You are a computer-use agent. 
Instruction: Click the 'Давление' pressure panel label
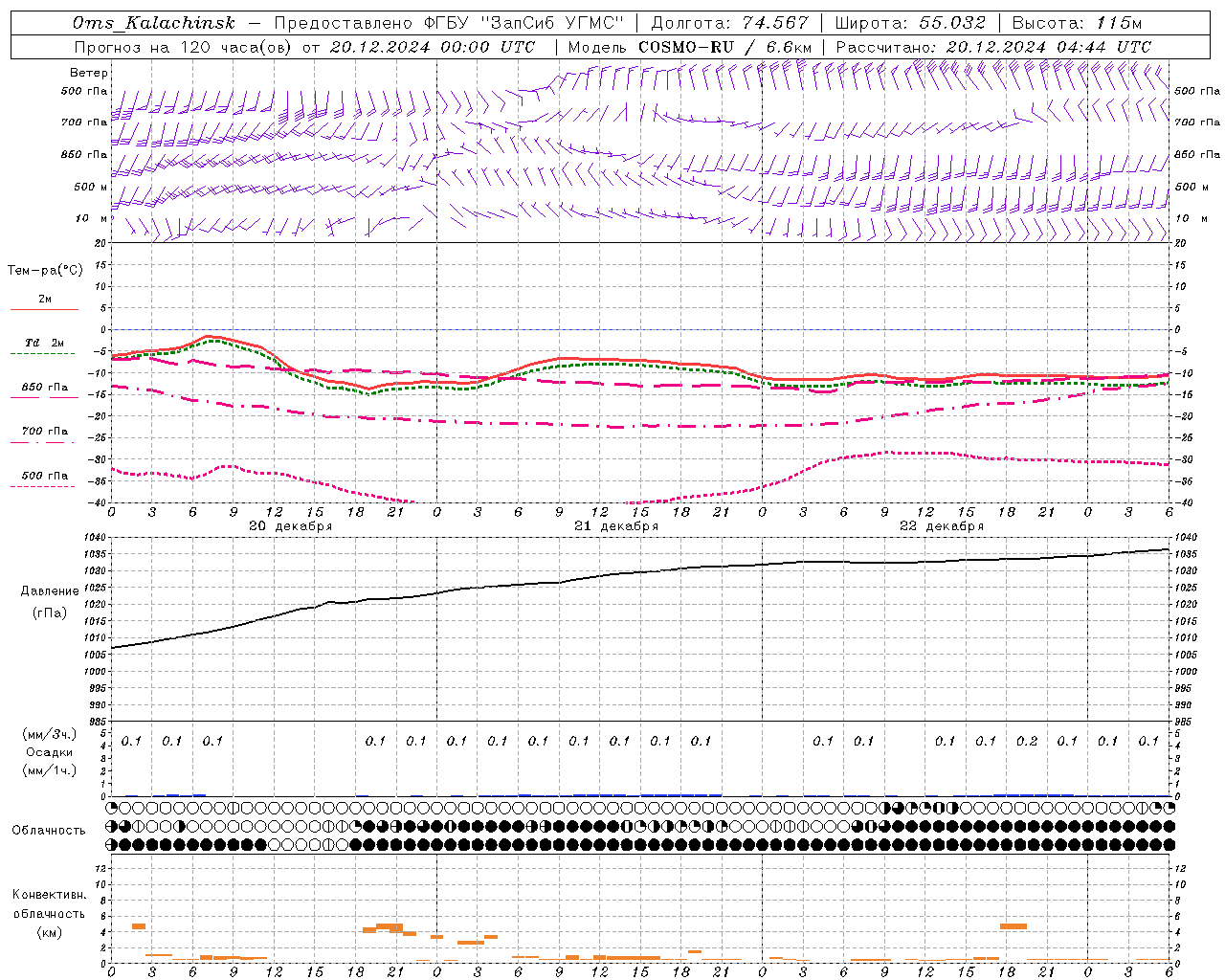tap(50, 591)
